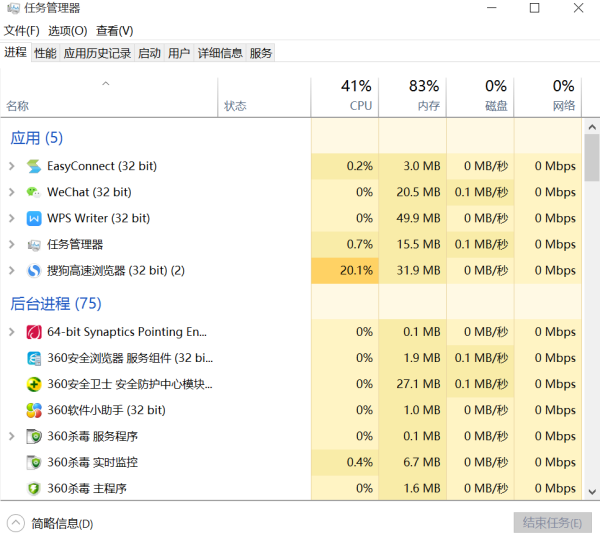600x534 pixels.
Task: Sort by the 83% 内存 column header
Action: tap(412, 98)
